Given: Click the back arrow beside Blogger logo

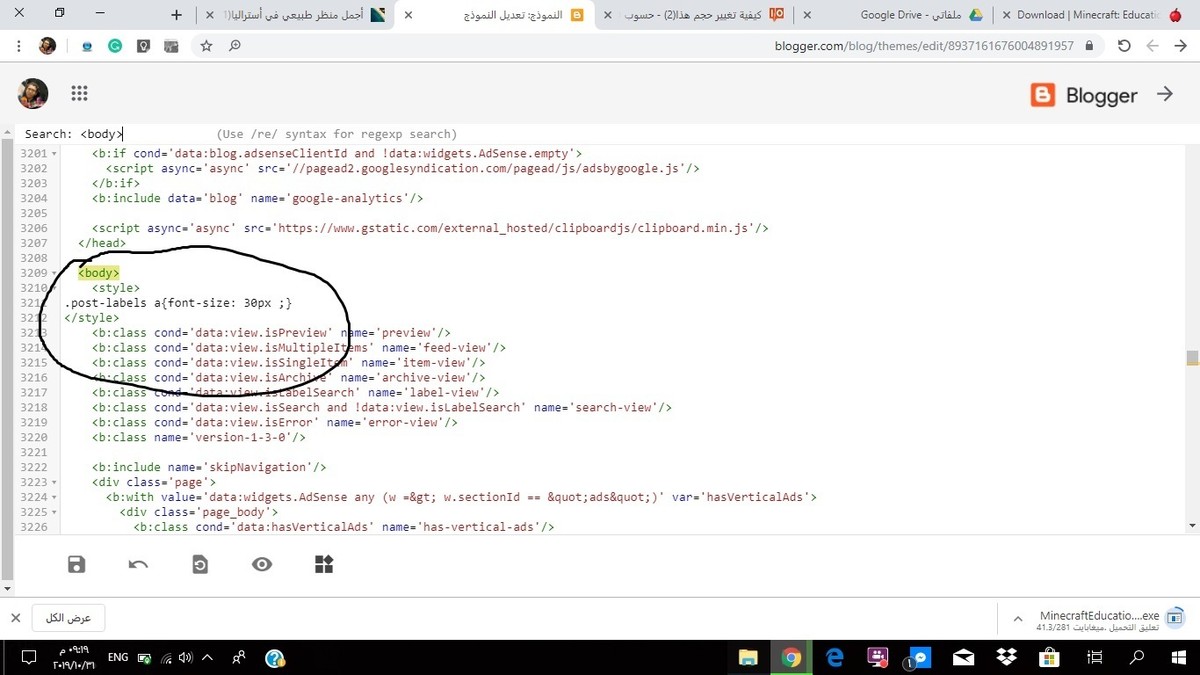Looking at the screenshot, I should [x=1165, y=93].
